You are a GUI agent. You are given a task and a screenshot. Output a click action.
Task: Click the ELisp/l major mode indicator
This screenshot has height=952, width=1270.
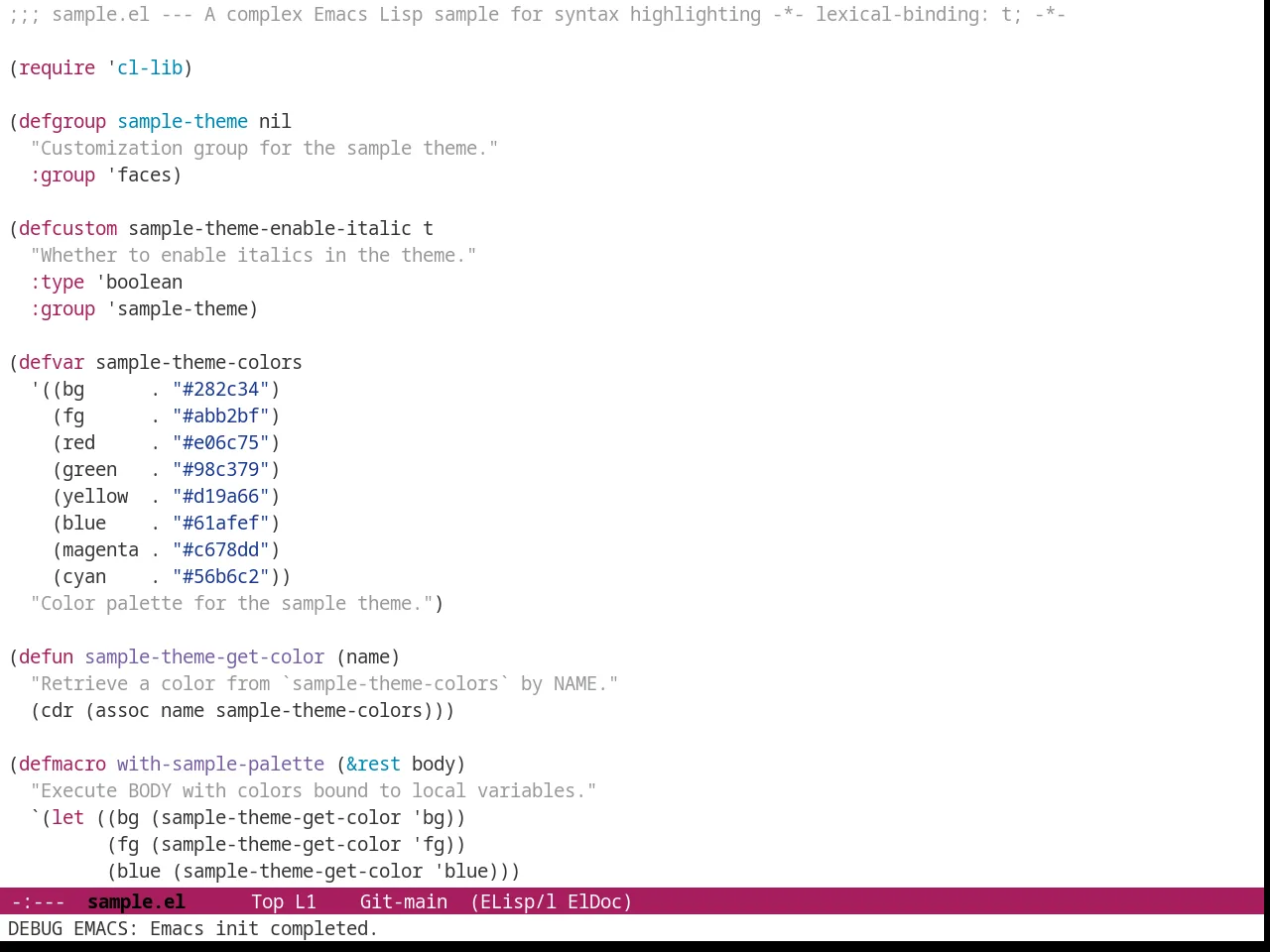click(513, 901)
